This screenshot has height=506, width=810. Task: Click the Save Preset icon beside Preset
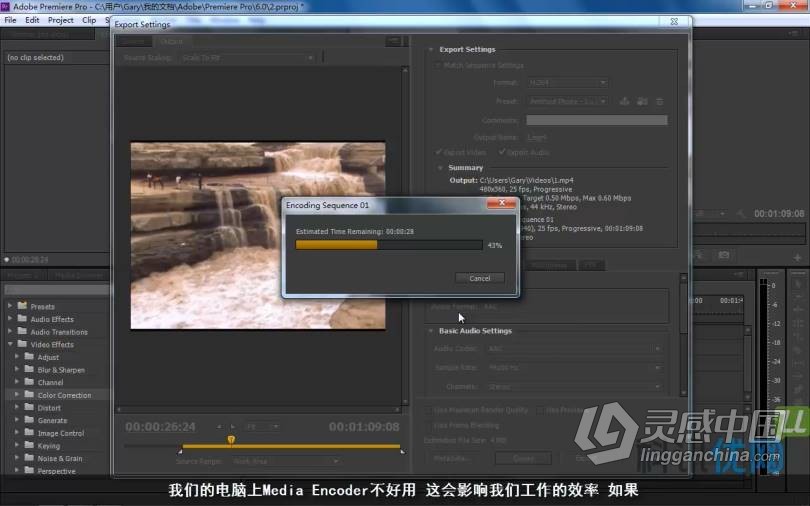click(625, 101)
